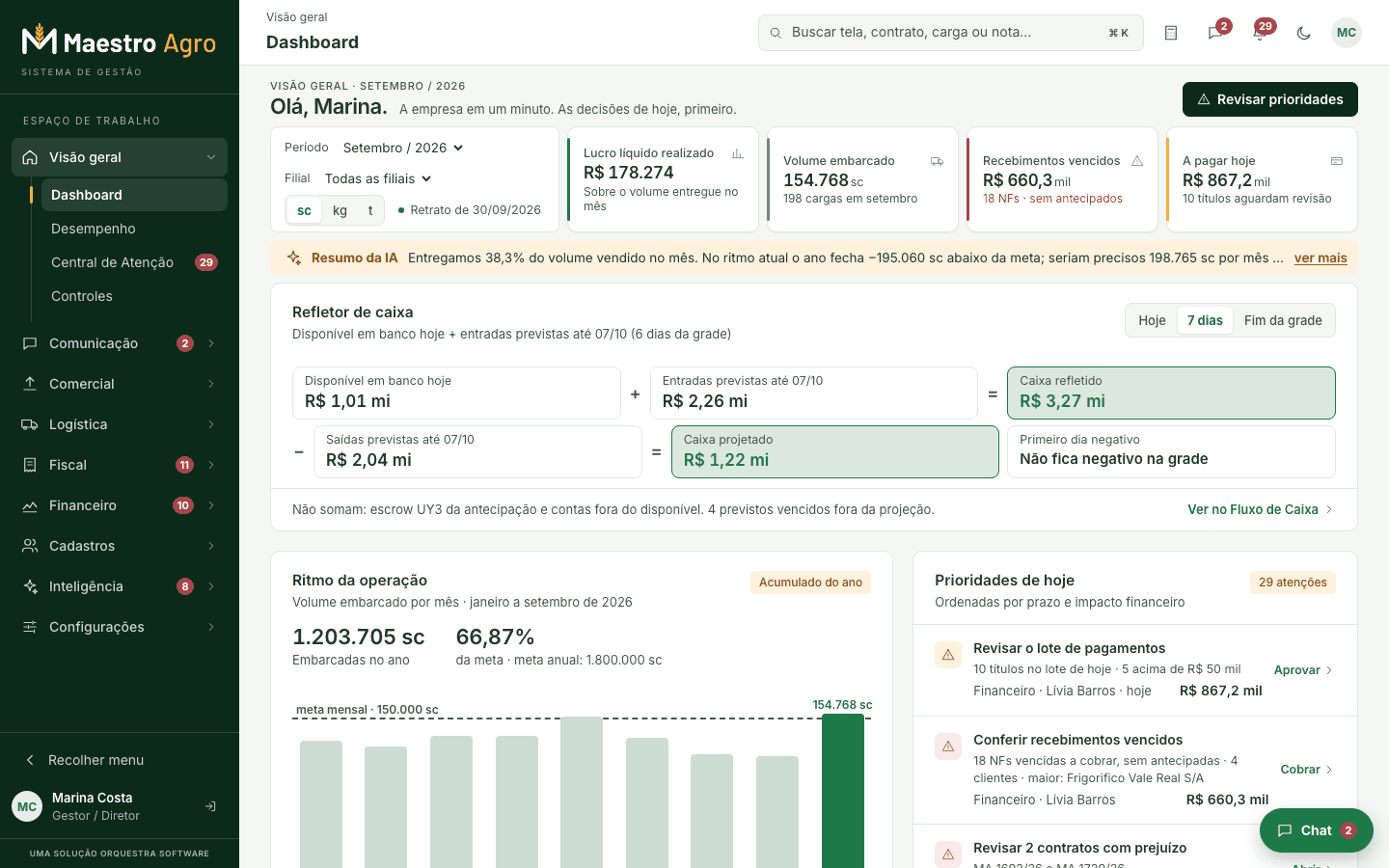Click the Cadastros people icon in the sidebar

click(x=30, y=546)
